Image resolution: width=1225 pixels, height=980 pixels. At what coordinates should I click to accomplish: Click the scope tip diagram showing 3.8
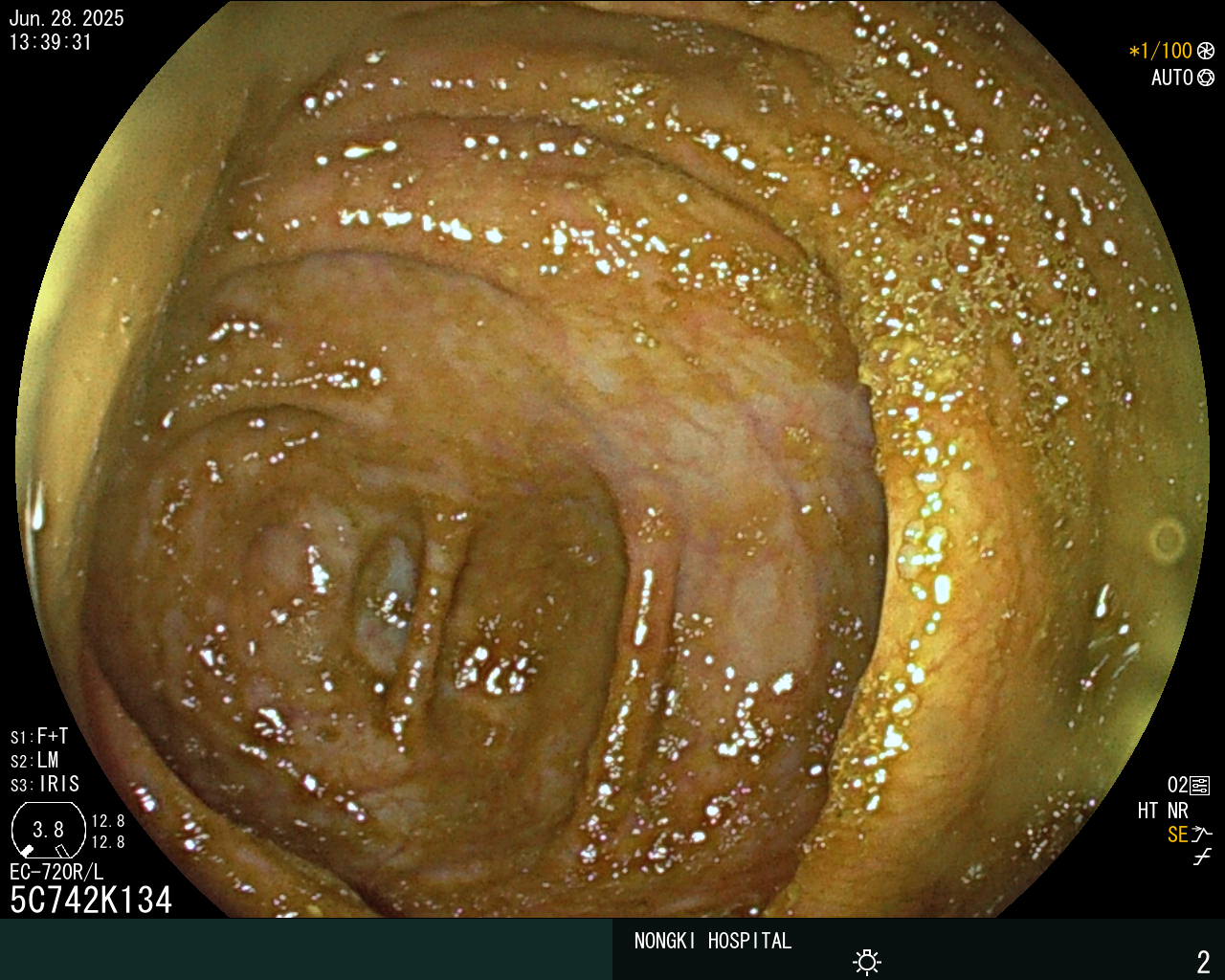[48, 831]
